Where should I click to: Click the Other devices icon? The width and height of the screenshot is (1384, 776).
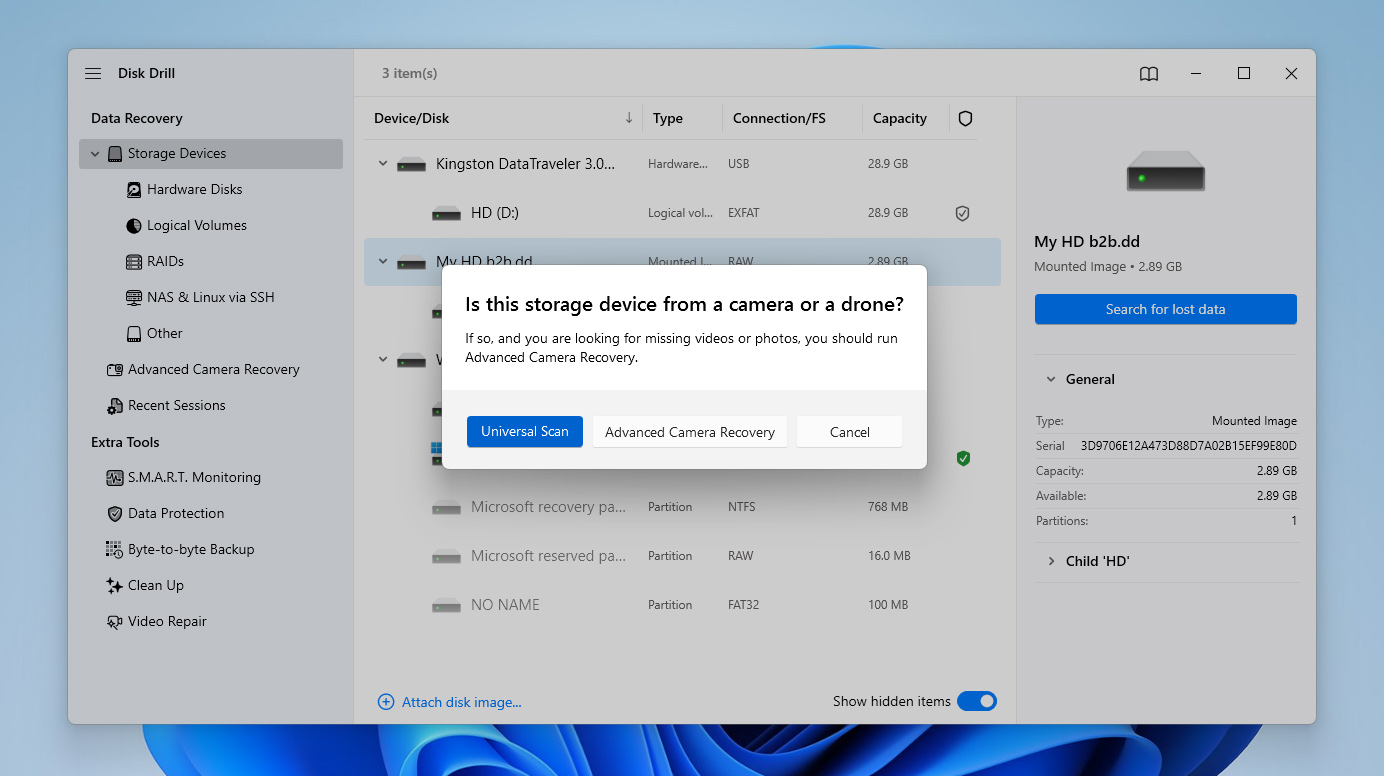134,333
